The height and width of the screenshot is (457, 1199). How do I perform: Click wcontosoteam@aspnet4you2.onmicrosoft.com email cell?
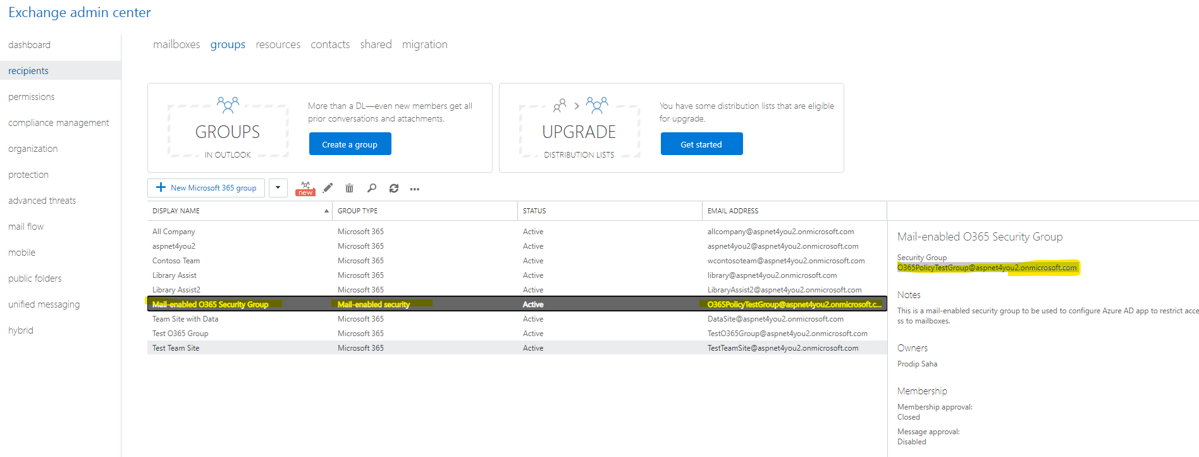tap(785, 261)
